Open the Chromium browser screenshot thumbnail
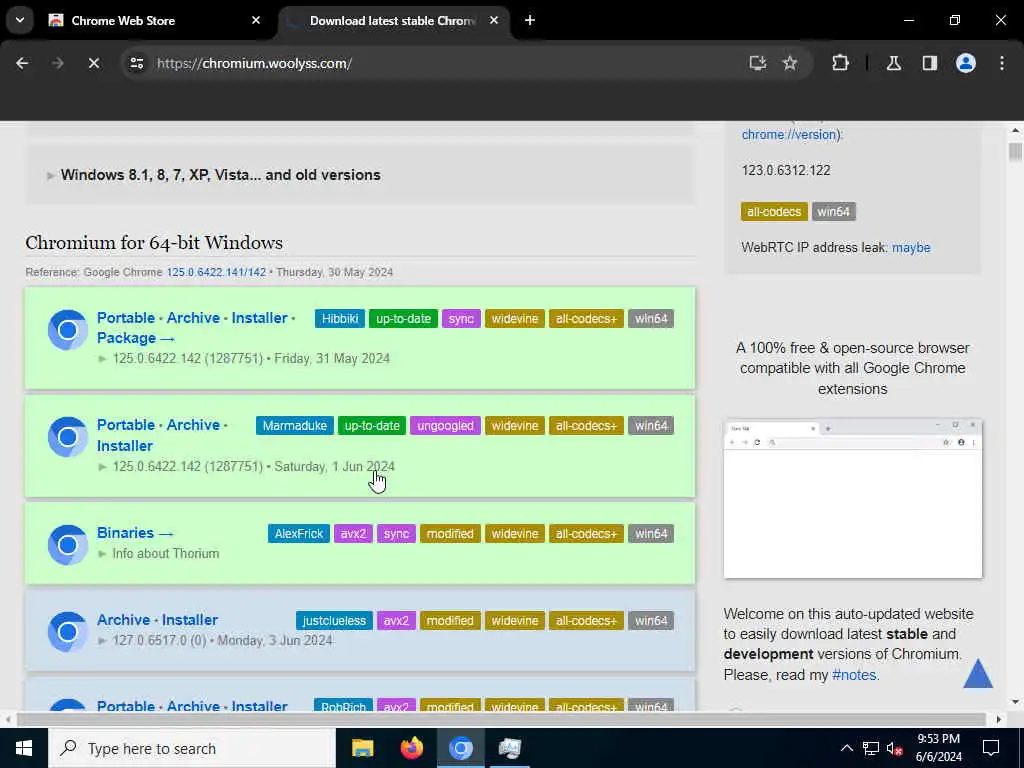This screenshot has width=1024, height=768. 853,499
